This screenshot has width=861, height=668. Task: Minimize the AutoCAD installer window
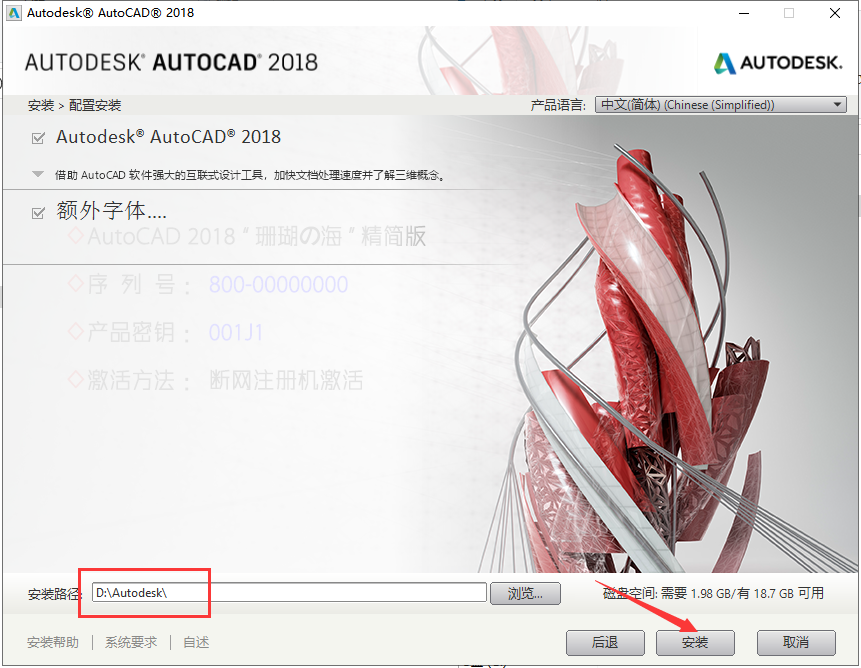(x=742, y=13)
